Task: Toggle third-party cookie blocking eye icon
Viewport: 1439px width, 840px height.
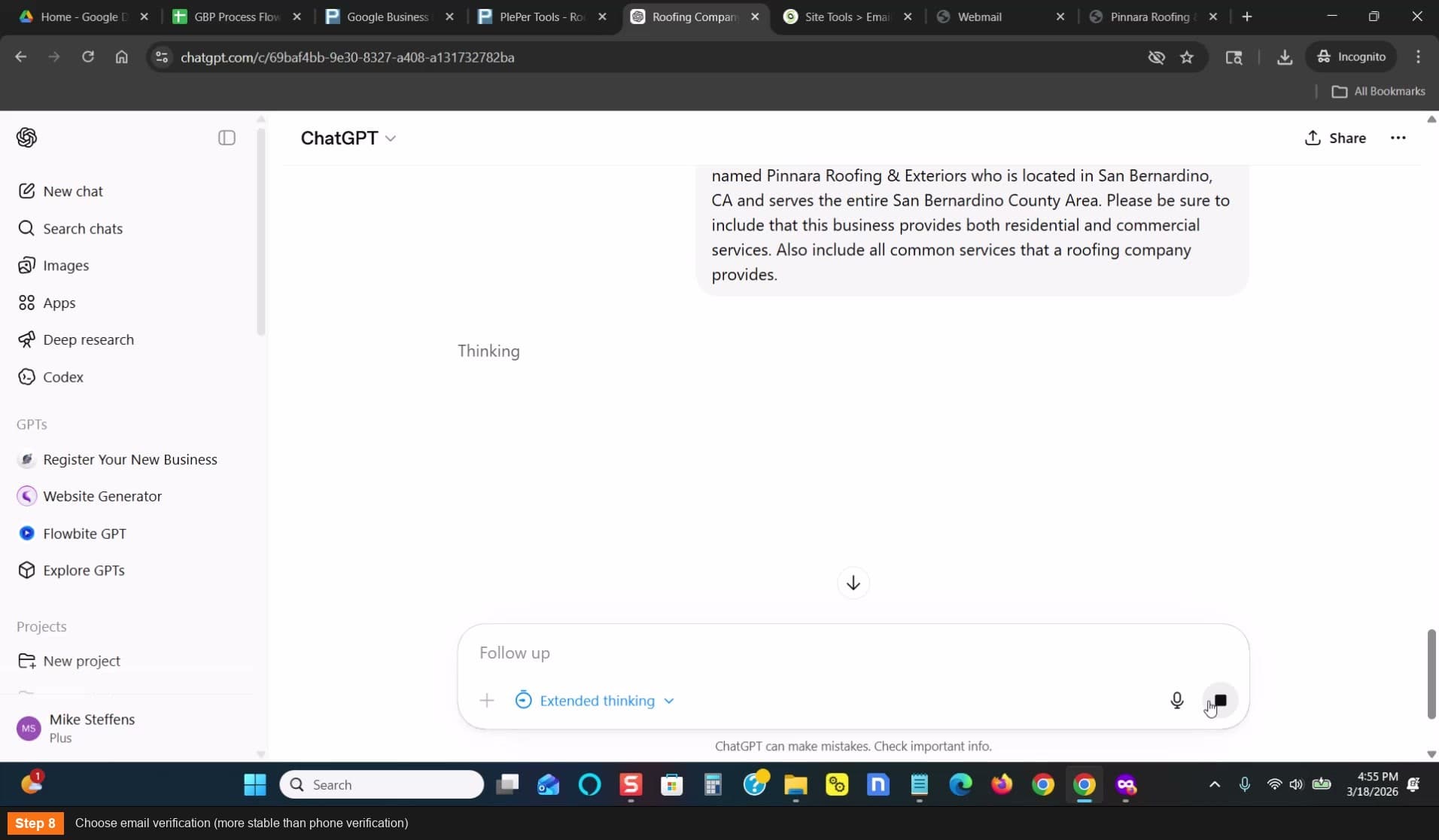Action: (x=1156, y=57)
